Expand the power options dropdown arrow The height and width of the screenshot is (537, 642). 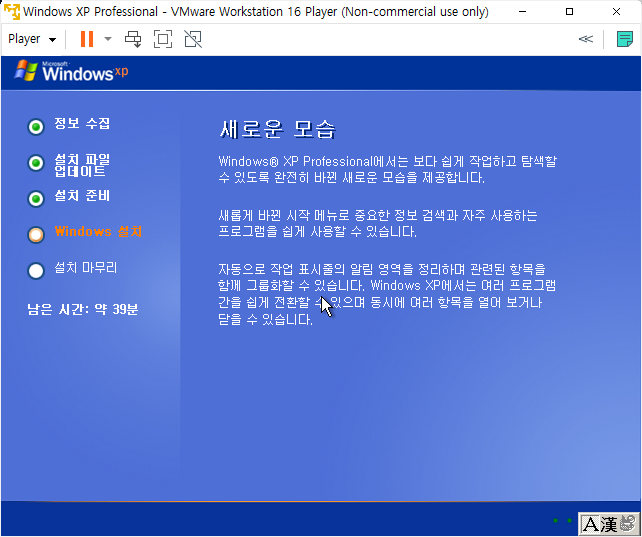click(108, 39)
